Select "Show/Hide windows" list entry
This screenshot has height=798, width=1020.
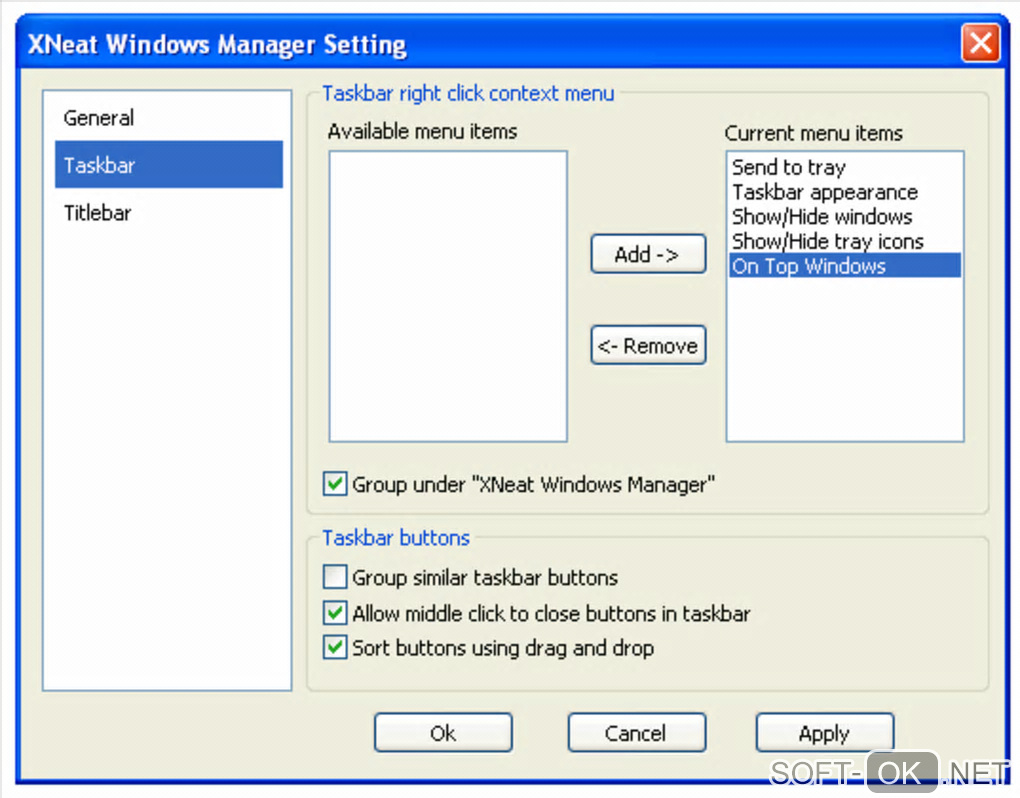(x=844, y=217)
